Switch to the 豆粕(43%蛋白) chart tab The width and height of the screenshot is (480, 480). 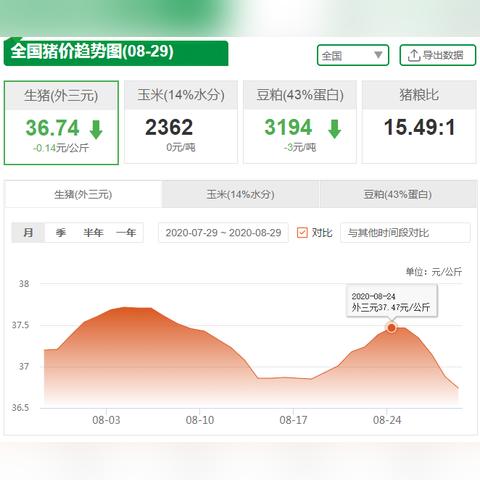click(x=398, y=194)
